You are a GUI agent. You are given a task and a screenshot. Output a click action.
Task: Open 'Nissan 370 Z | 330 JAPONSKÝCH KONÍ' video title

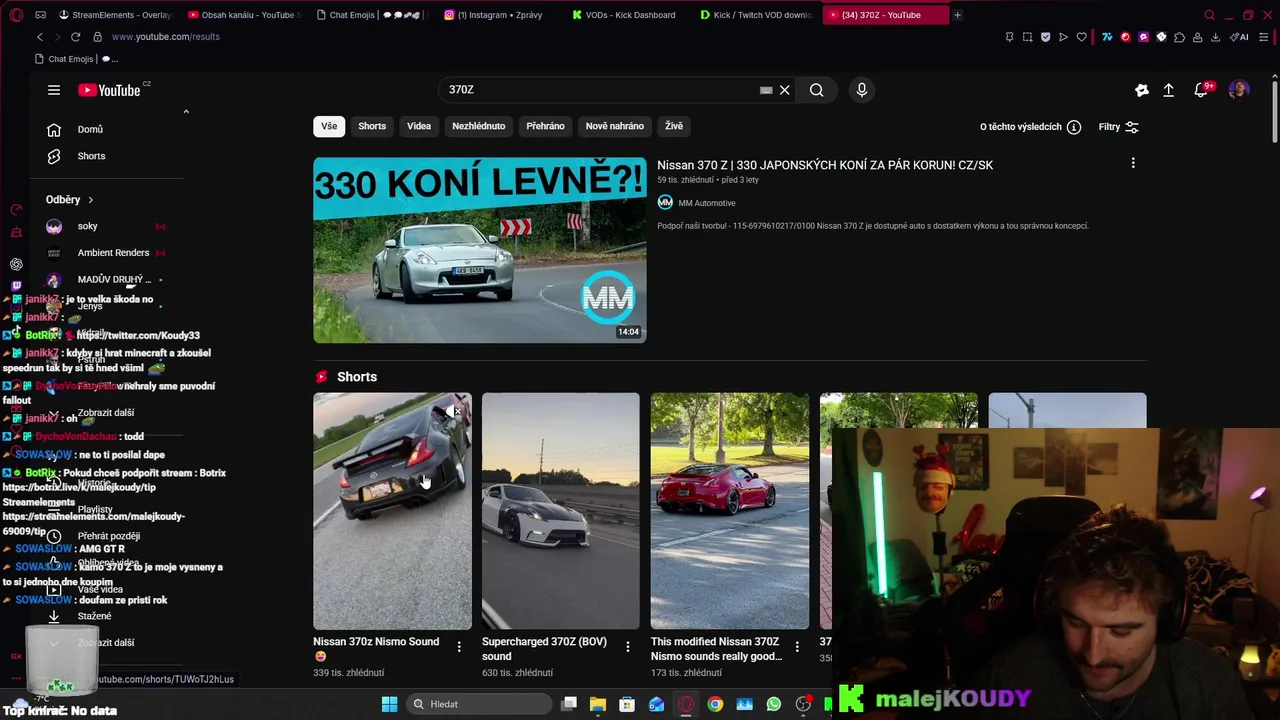(x=825, y=165)
